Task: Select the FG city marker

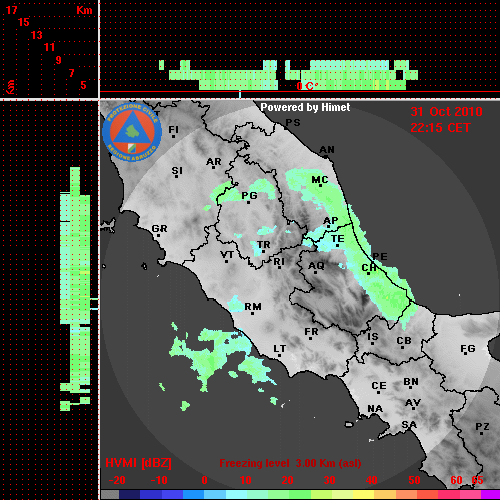Action: [468, 350]
